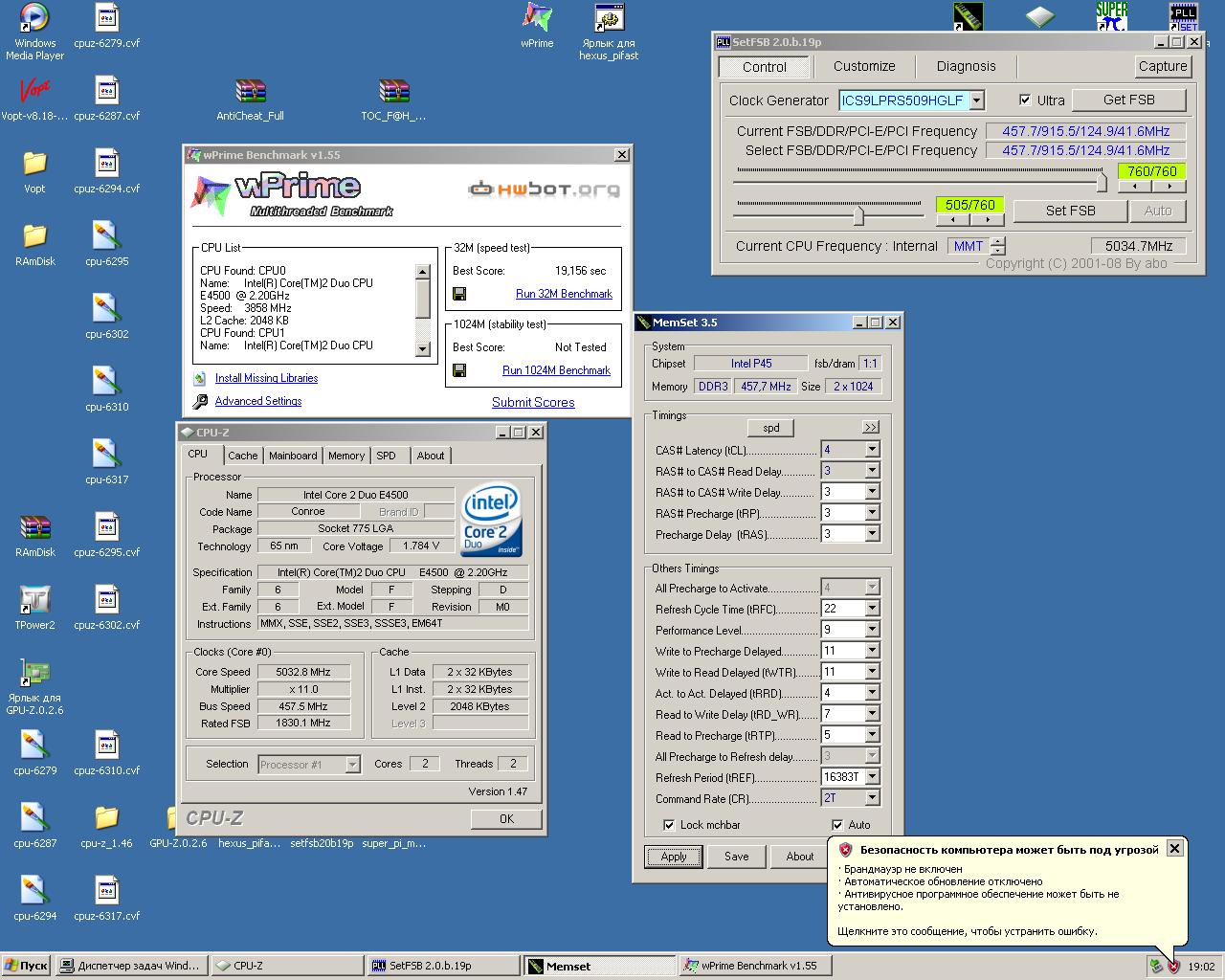Viewport: 1225px width, 980px height.
Task: Open Vopt-v8.18 desktop shortcut
Action: click(34, 90)
